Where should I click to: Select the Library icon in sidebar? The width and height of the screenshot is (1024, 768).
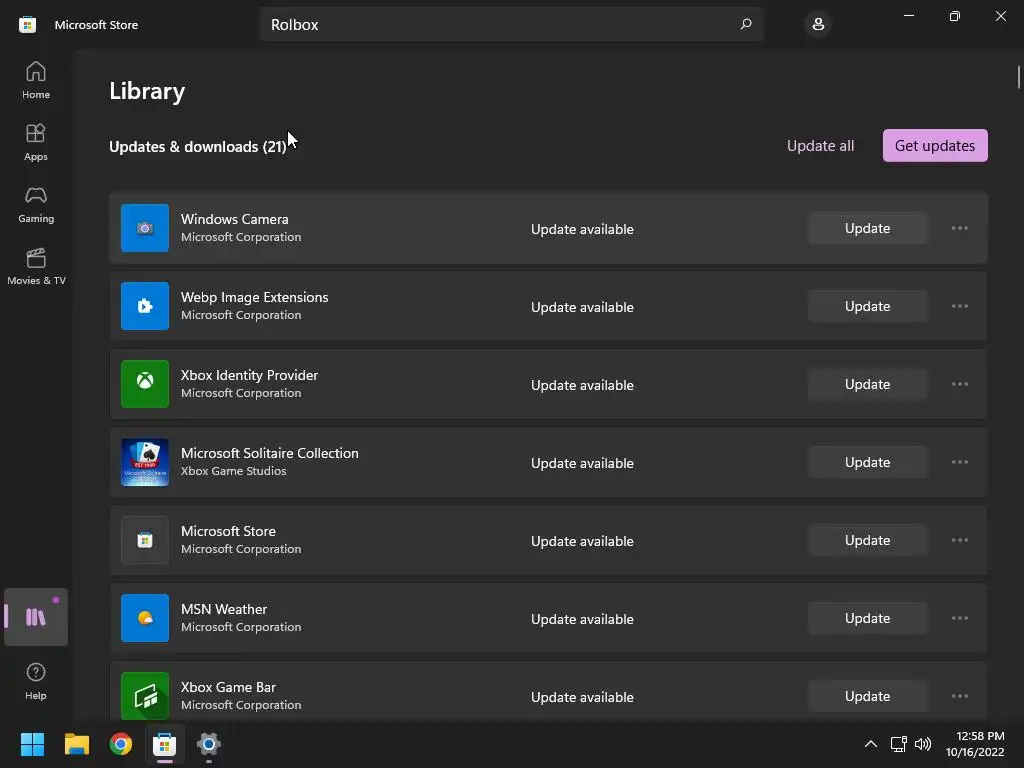click(x=36, y=616)
